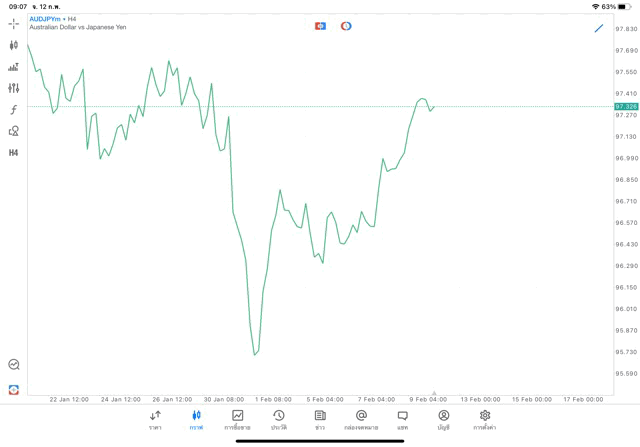Tap the chart analytics icon at bottom-left
The image size is (640, 447).
click(13, 365)
